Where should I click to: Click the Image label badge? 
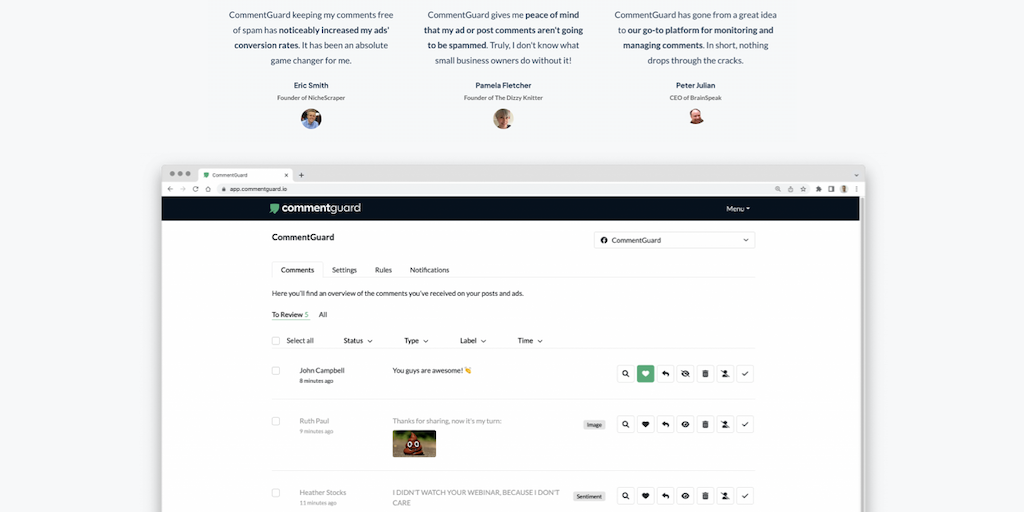pos(594,424)
